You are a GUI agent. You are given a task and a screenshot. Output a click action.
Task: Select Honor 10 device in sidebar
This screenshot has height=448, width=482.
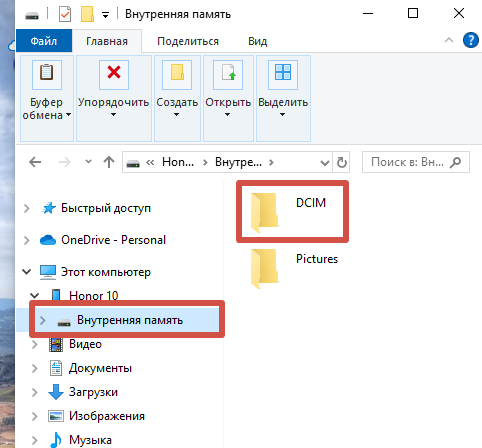click(94, 295)
